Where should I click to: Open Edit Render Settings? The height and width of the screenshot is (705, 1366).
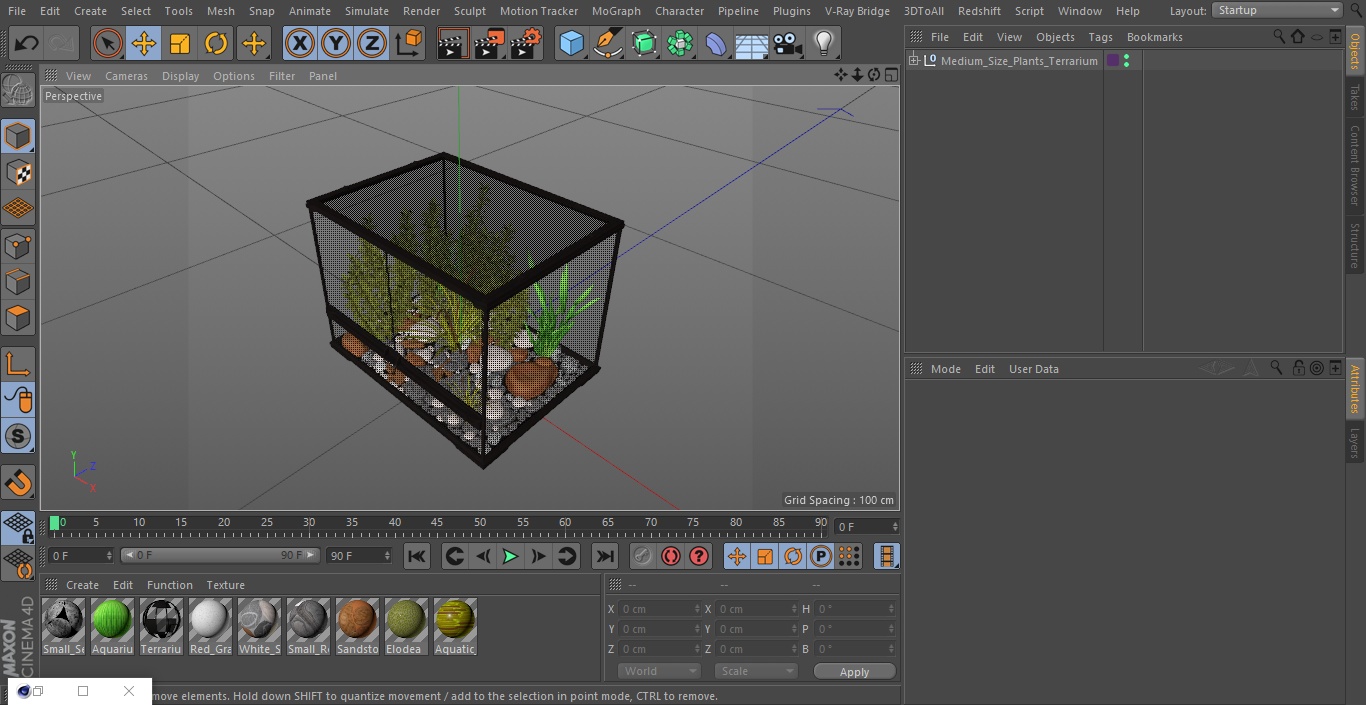(x=526, y=43)
